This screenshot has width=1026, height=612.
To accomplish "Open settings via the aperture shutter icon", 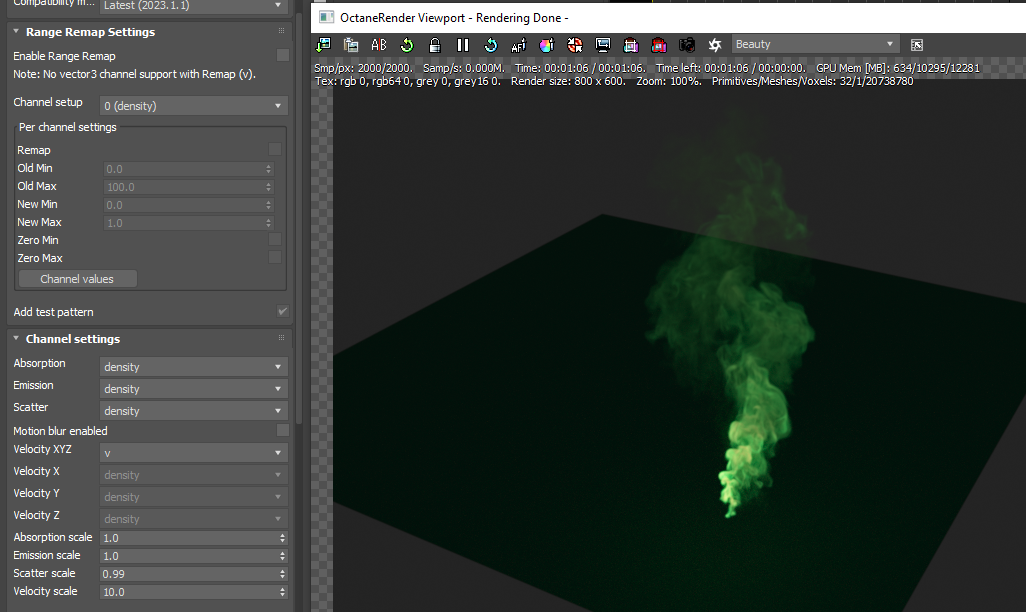I will point(715,45).
